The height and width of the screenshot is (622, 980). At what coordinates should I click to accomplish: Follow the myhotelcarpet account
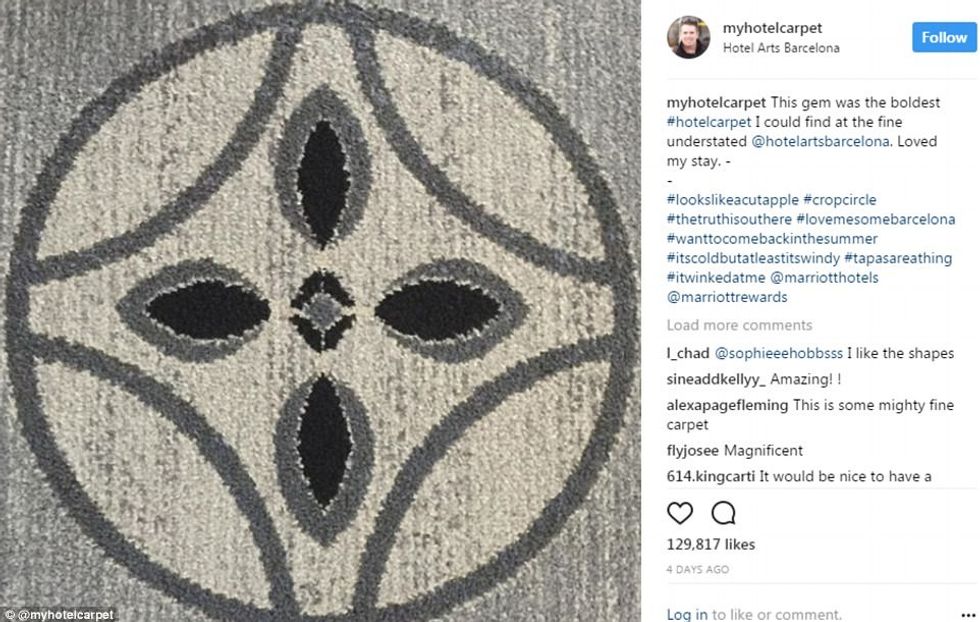(x=944, y=38)
